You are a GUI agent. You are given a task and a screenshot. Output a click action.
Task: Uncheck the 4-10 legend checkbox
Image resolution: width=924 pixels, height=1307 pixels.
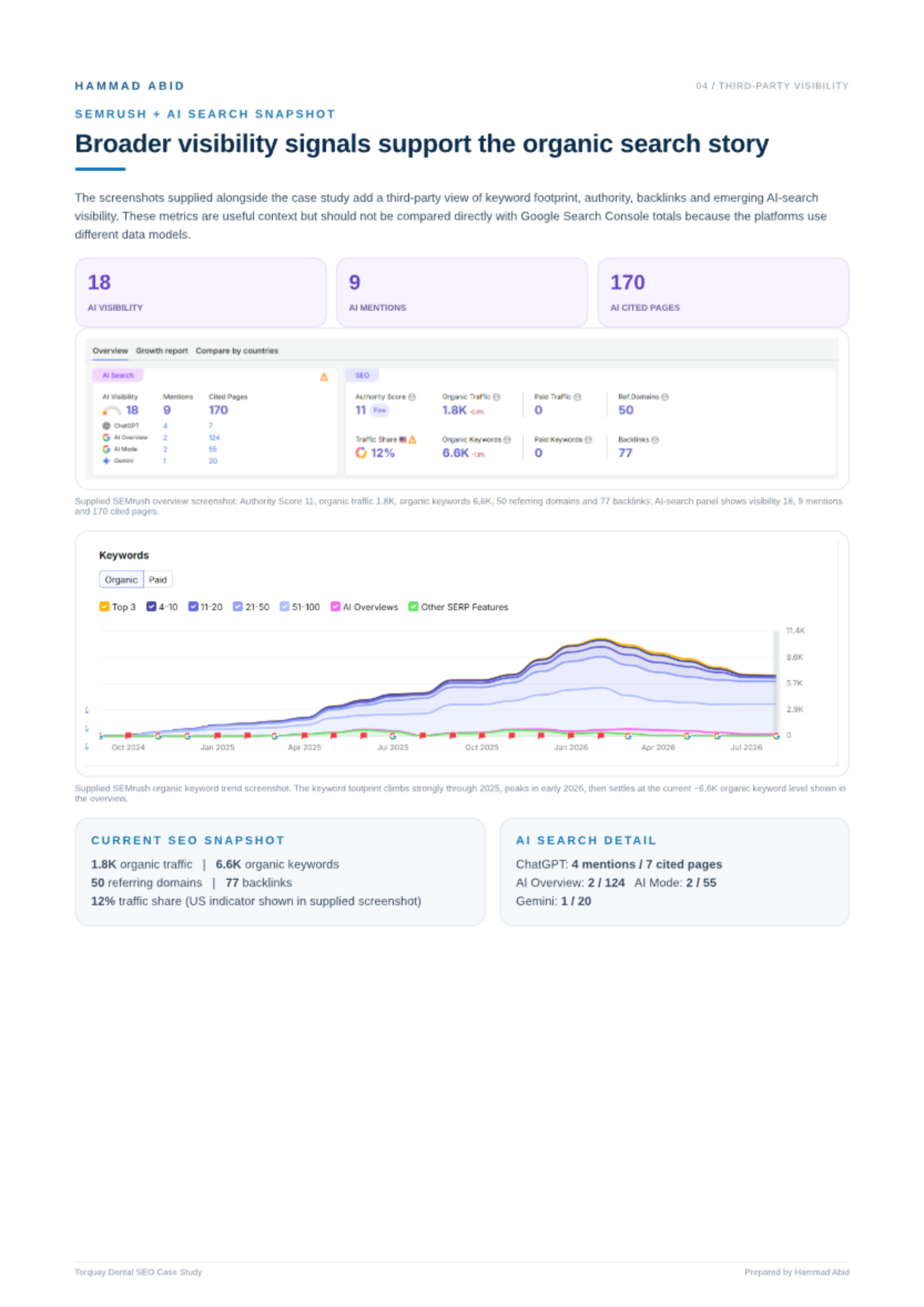pyautogui.click(x=151, y=606)
